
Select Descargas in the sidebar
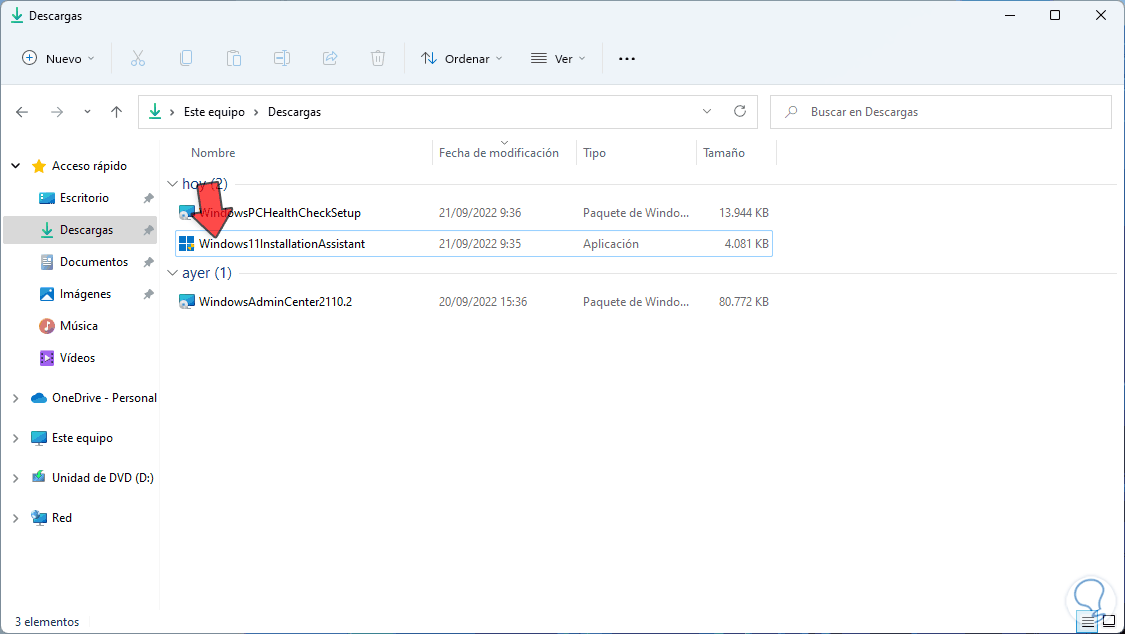[x=80, y=230]
